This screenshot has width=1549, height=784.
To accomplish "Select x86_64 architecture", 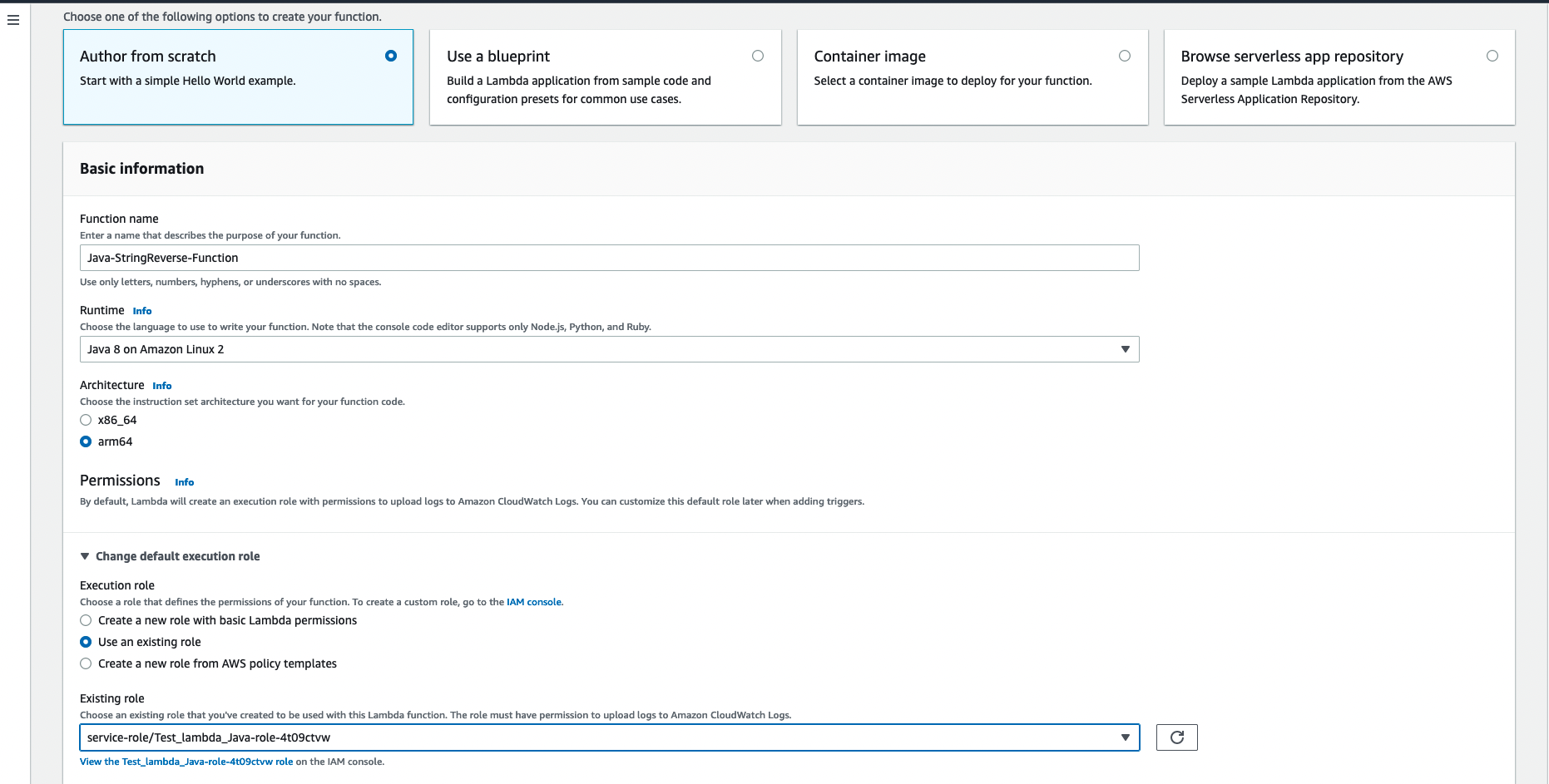I will tap(86, 420).
